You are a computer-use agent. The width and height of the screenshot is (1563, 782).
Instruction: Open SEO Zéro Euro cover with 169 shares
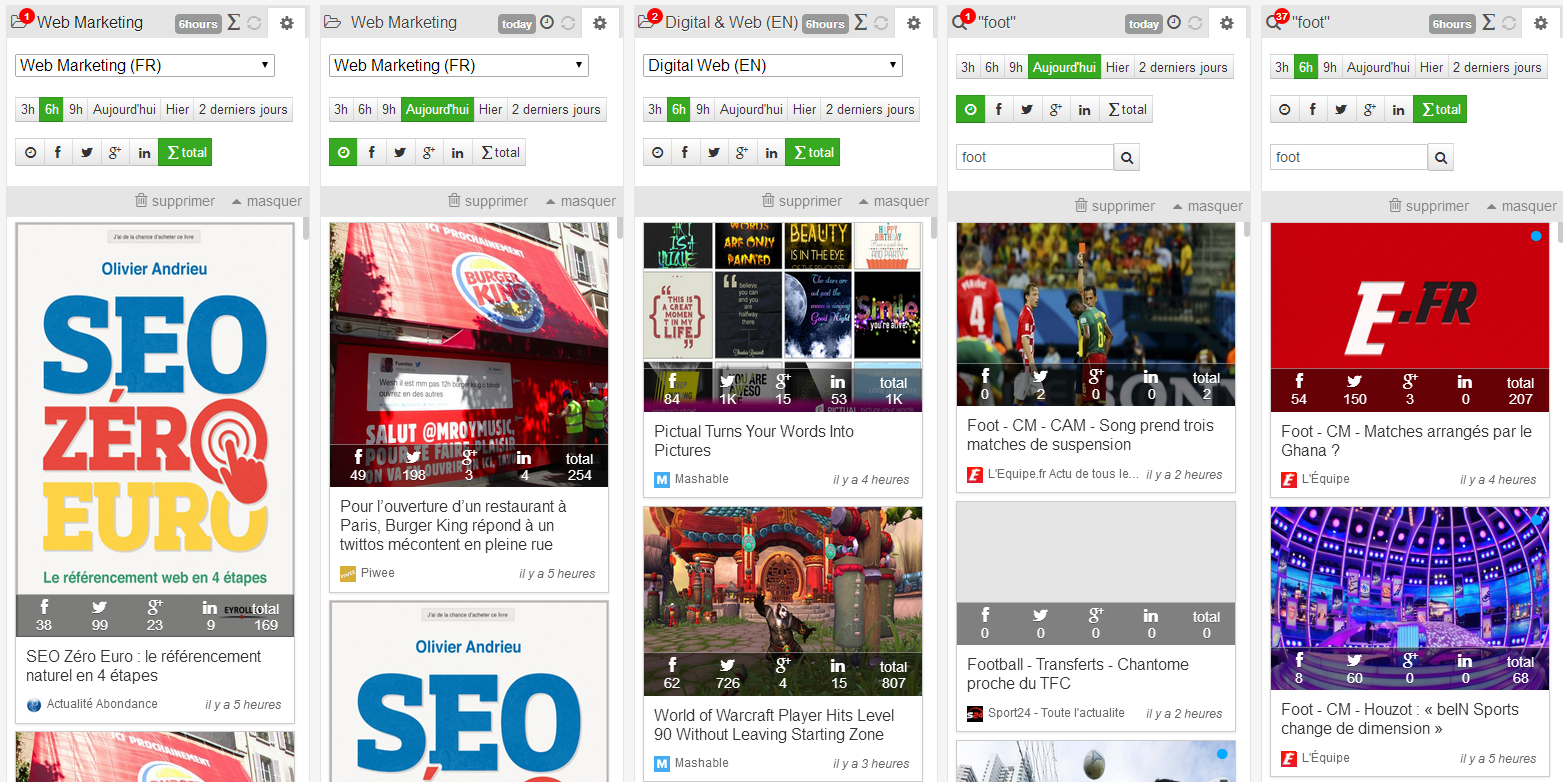point(155,430)
